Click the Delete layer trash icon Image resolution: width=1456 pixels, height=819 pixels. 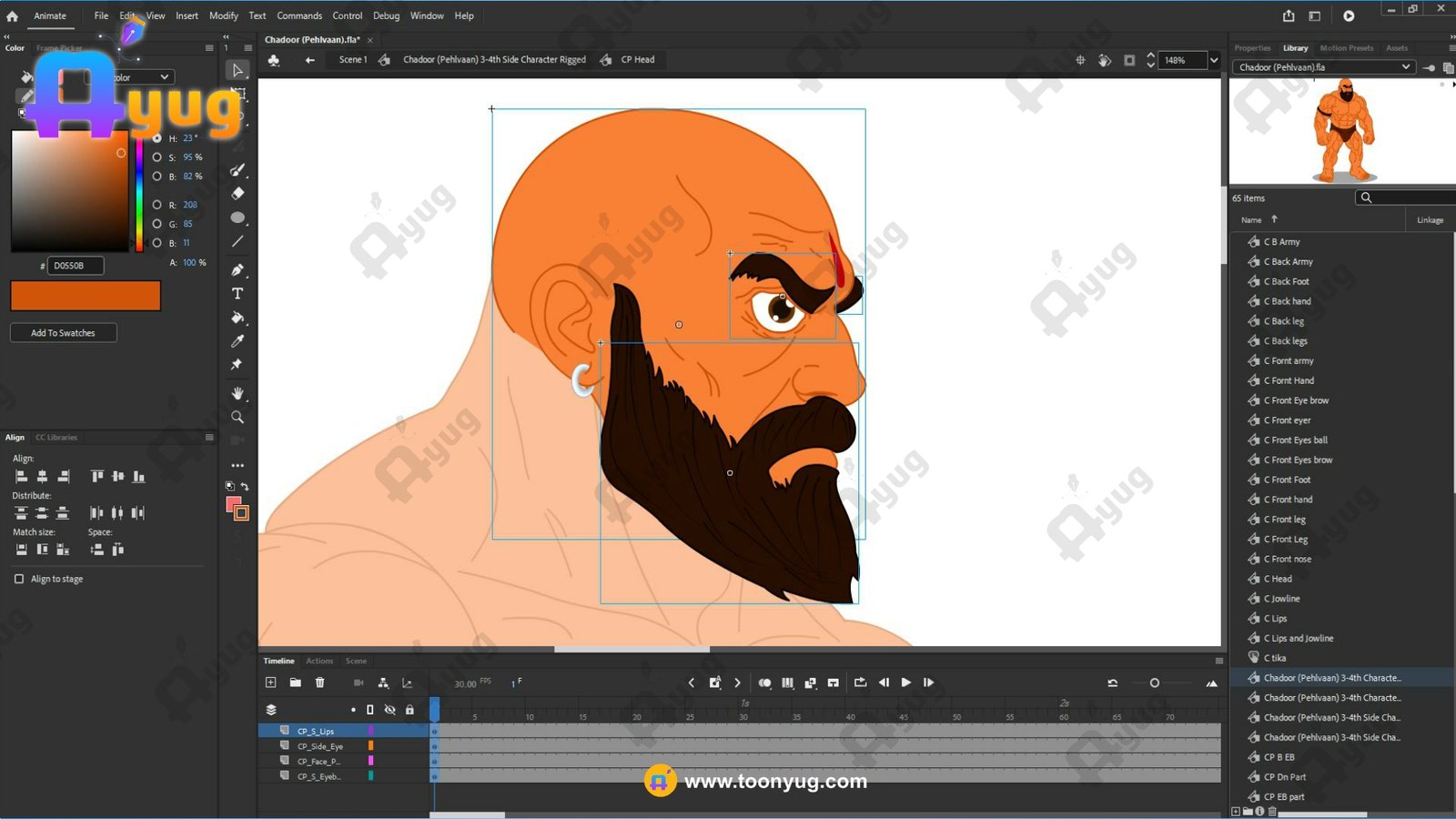(319, 682)
